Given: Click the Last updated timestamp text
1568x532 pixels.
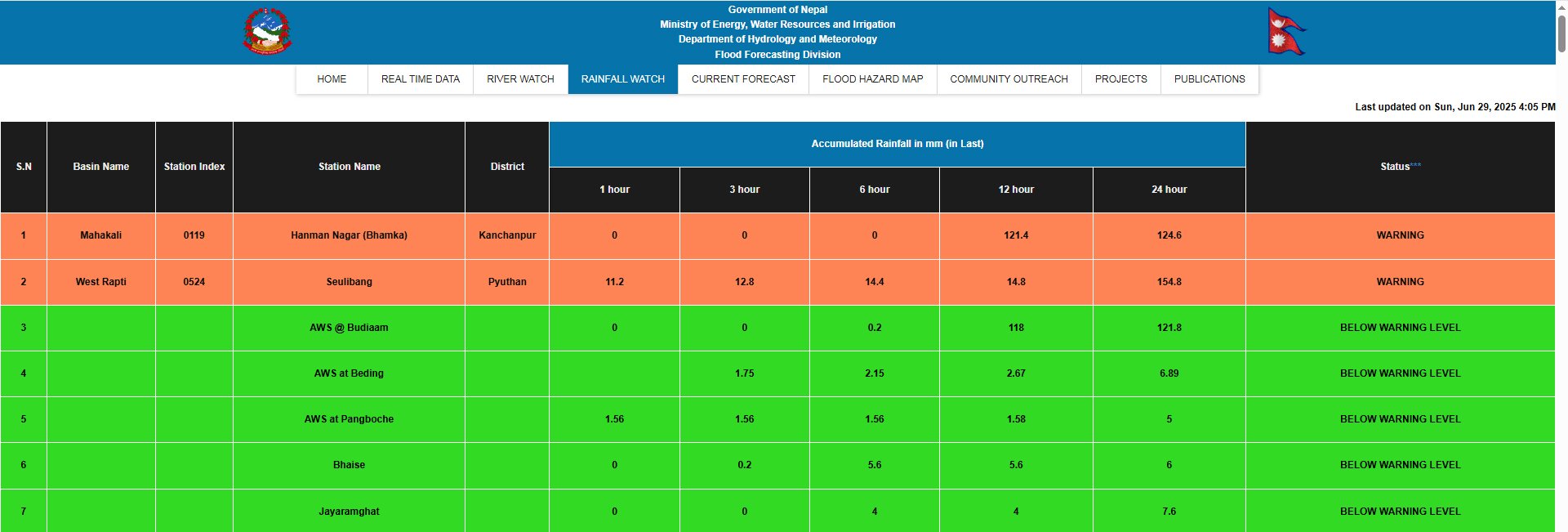Looking at the screenshot, I should pyautogui.click(x=1455, y=107).
